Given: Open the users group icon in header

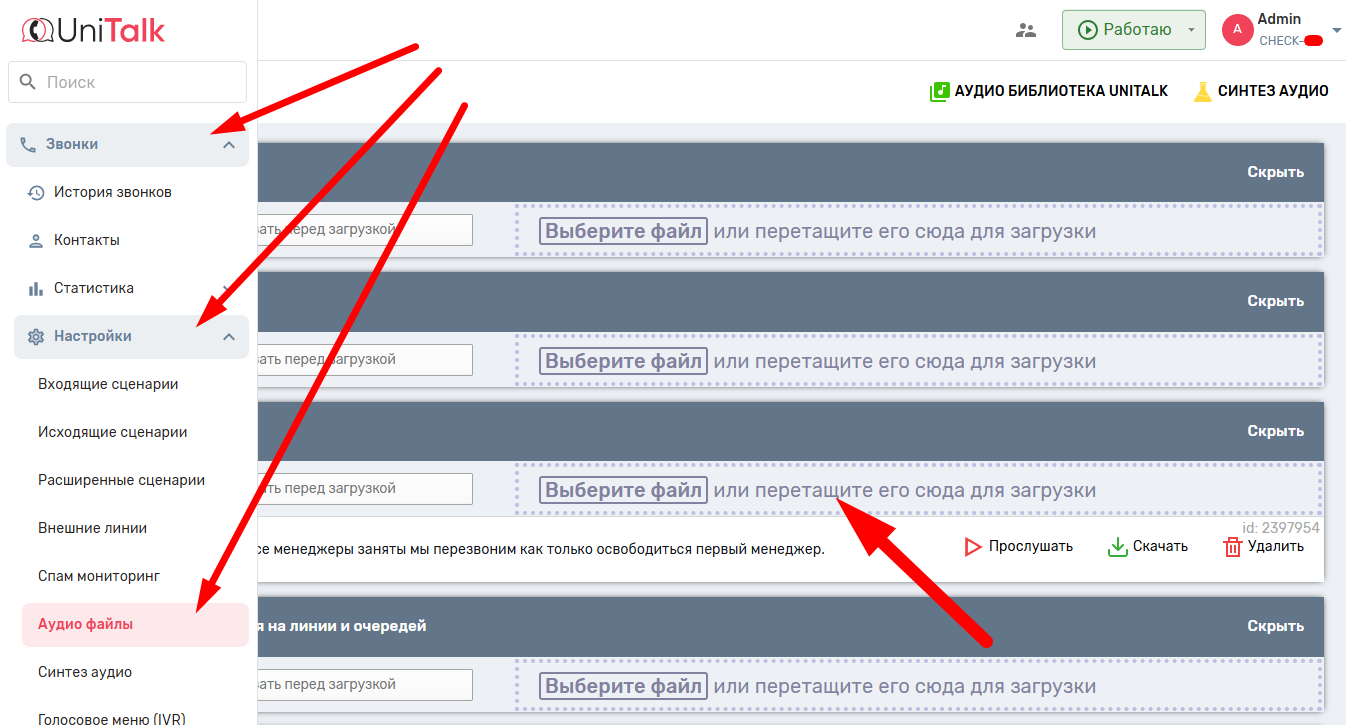Looking at the screenshot, I should pyautogui.click(x=1026, y=30).
